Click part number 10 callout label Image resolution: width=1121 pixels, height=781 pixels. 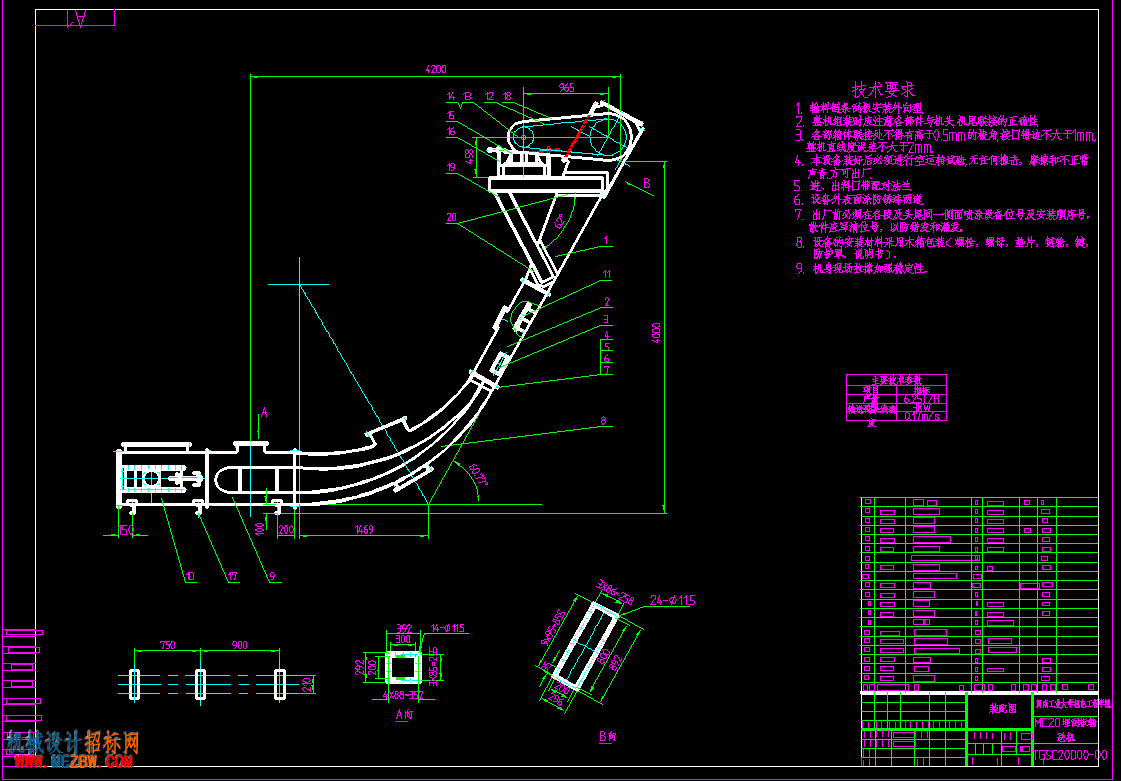pyautogui.click(x=189, y=577)
